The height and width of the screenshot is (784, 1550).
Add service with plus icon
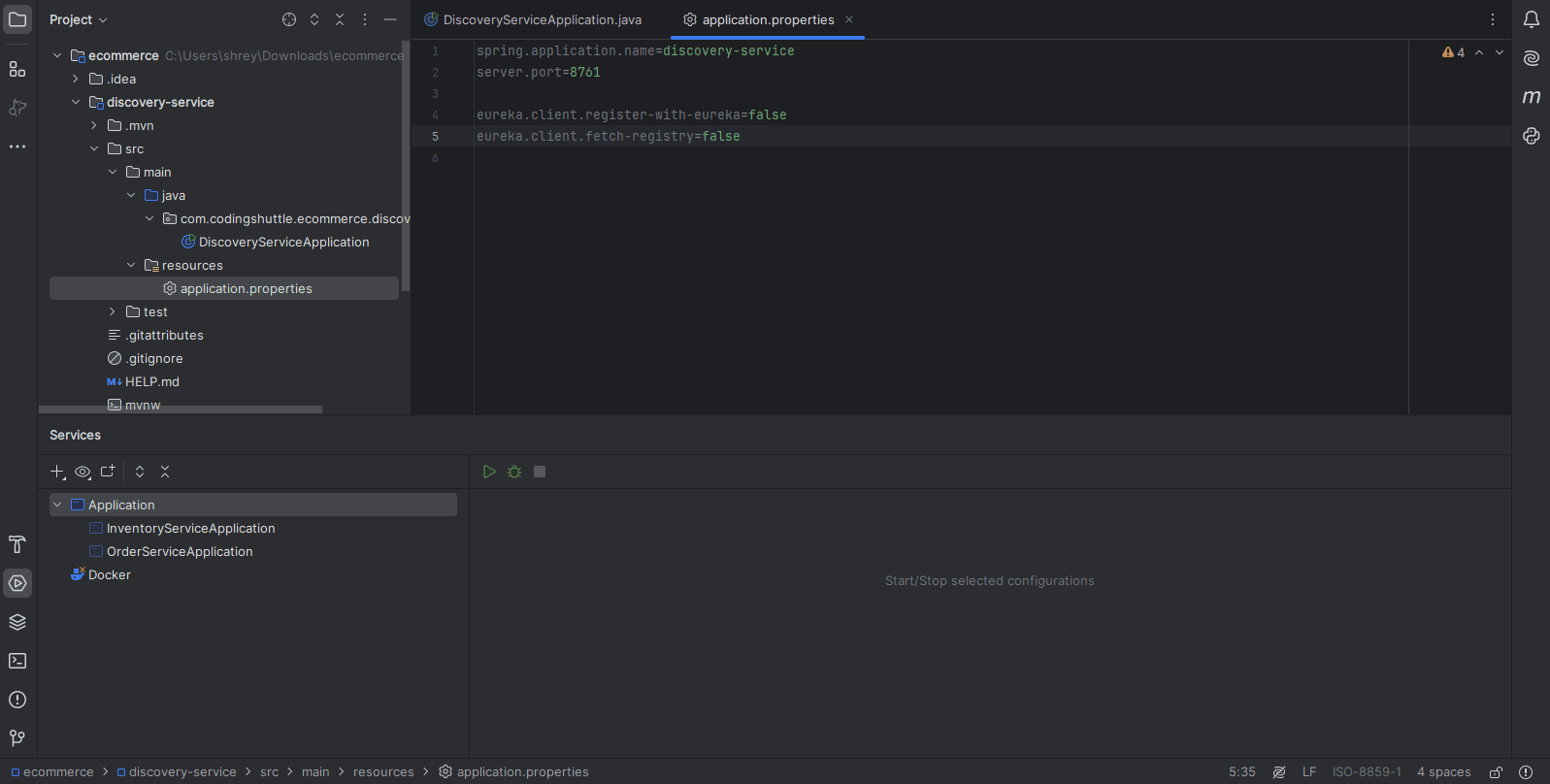click(x=57, y=472)
